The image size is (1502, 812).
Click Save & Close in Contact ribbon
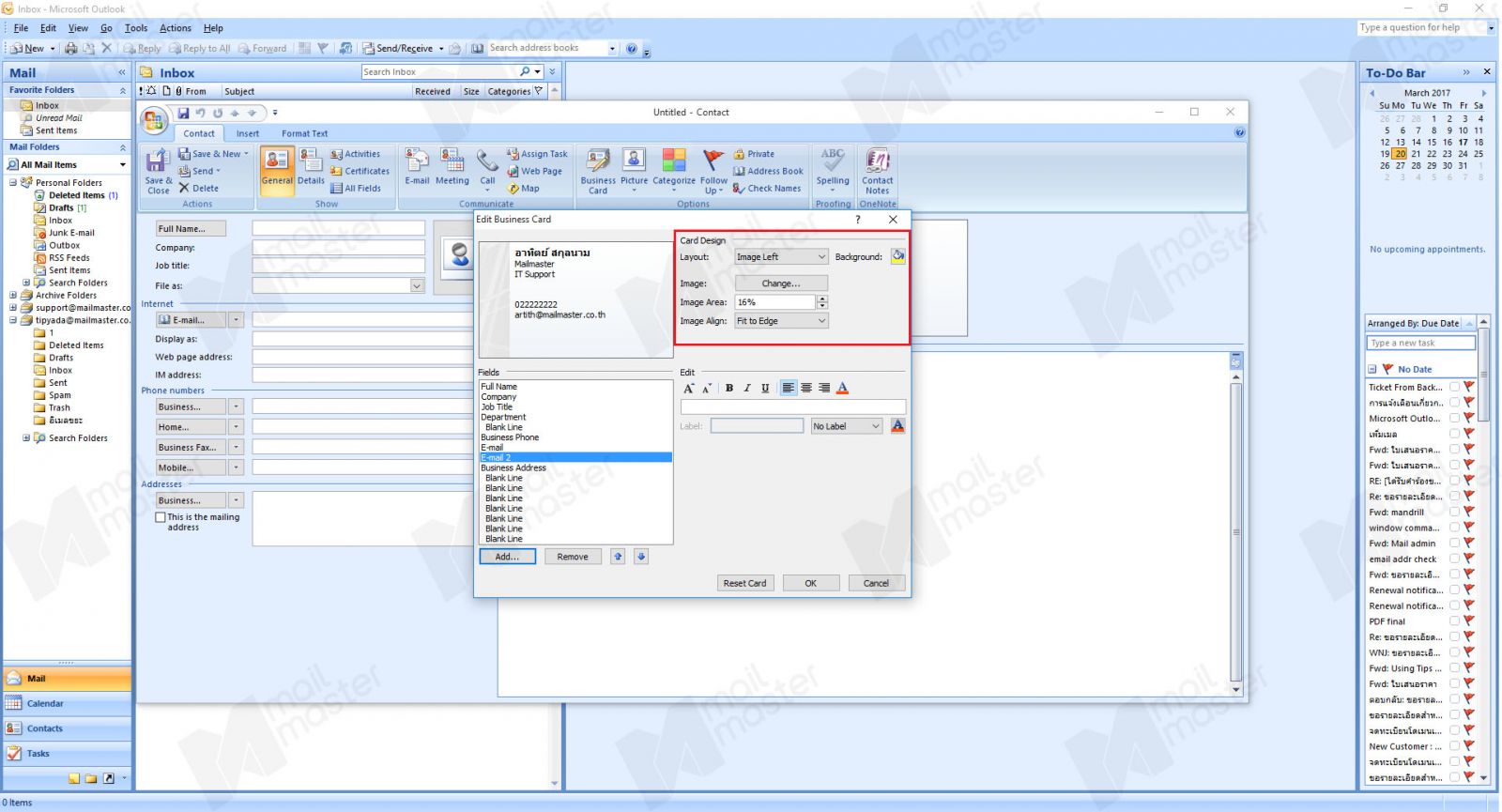[159, 171]
